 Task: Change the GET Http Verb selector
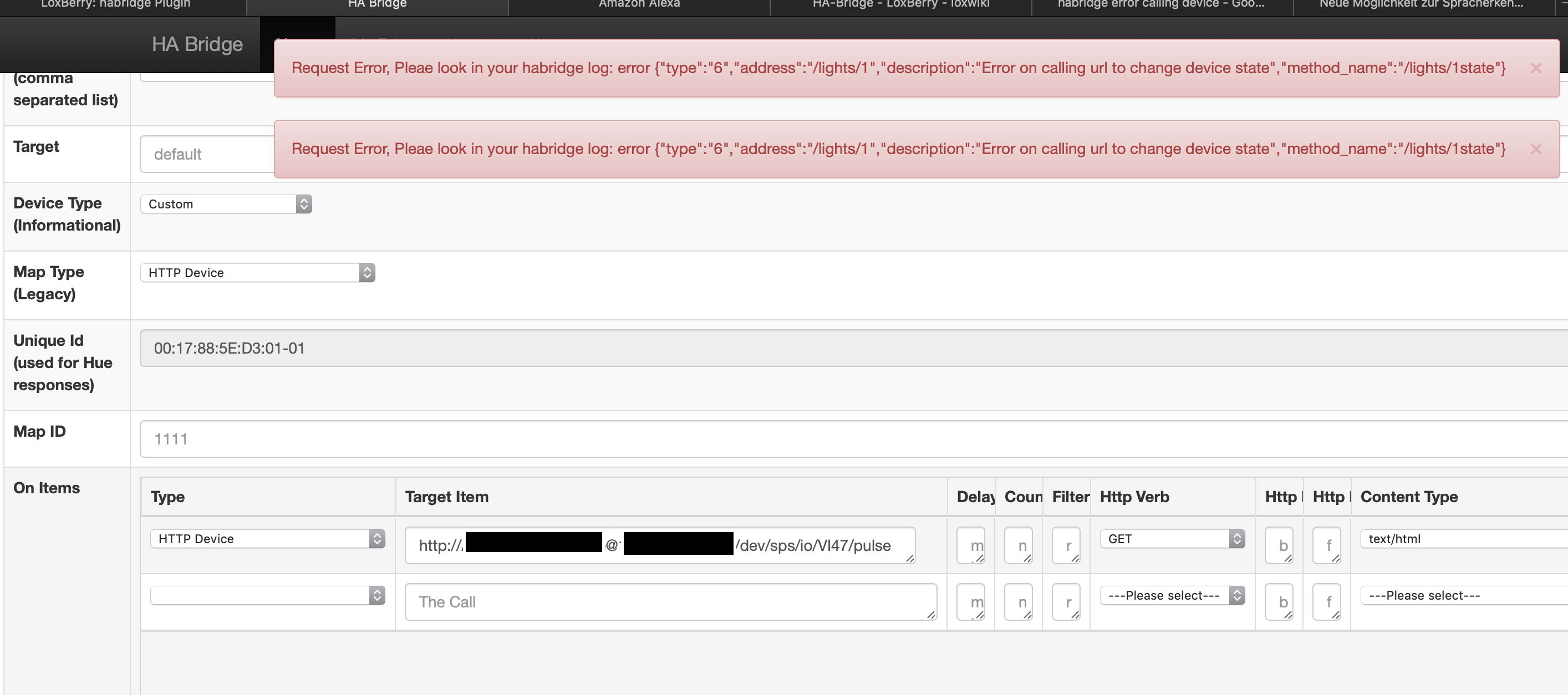click(1172, 539)
